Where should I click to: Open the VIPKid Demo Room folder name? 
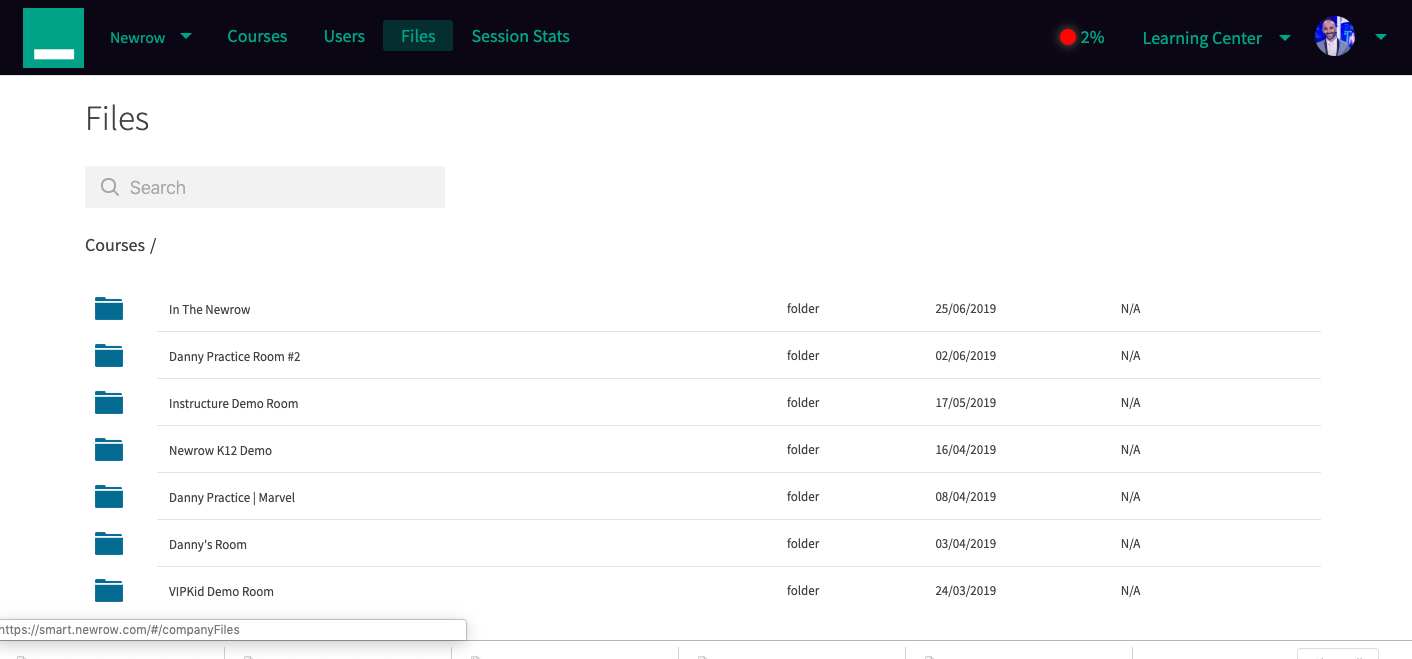221,592
